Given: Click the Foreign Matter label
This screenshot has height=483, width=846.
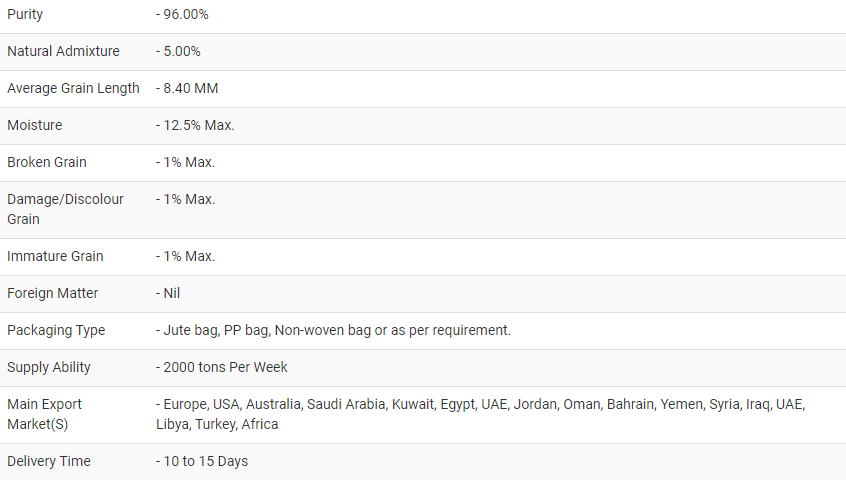Looking at the screenshot, I should [52, 293].
